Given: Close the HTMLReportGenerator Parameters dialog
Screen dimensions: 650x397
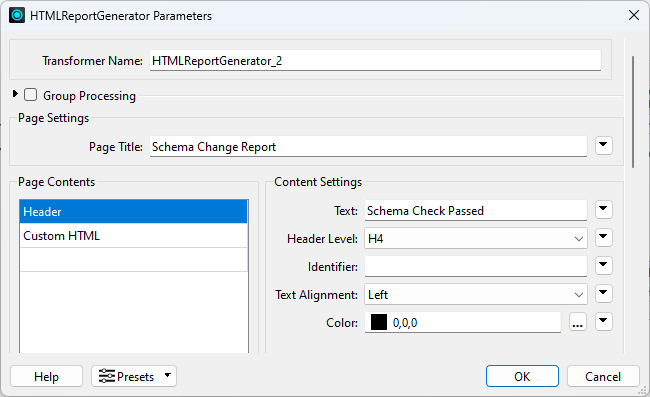Looking at the screenshot, I should (x=633, y=15).
